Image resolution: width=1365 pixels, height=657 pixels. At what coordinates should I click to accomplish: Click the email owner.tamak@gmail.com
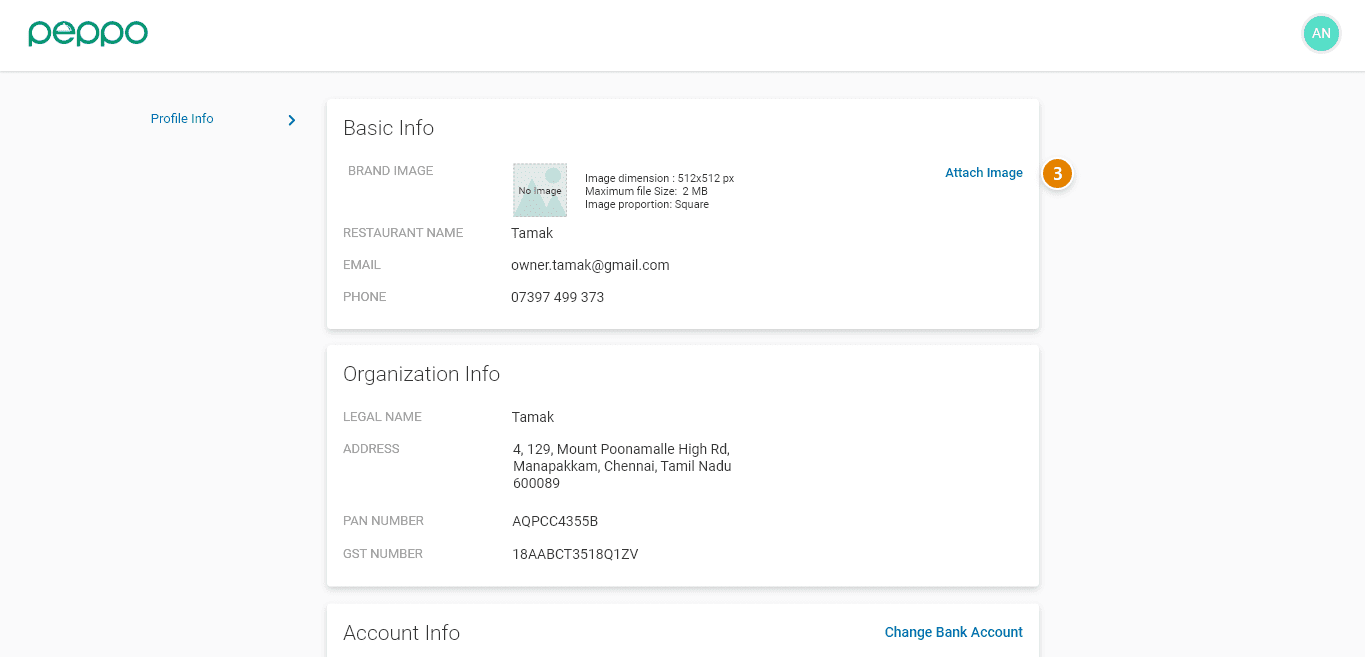coord(590,265)
